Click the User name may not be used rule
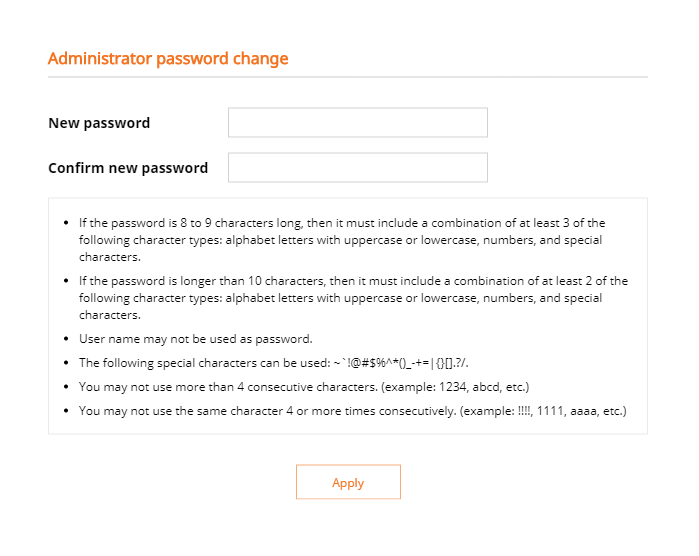The image size is (699, 556). coord(195,339)
